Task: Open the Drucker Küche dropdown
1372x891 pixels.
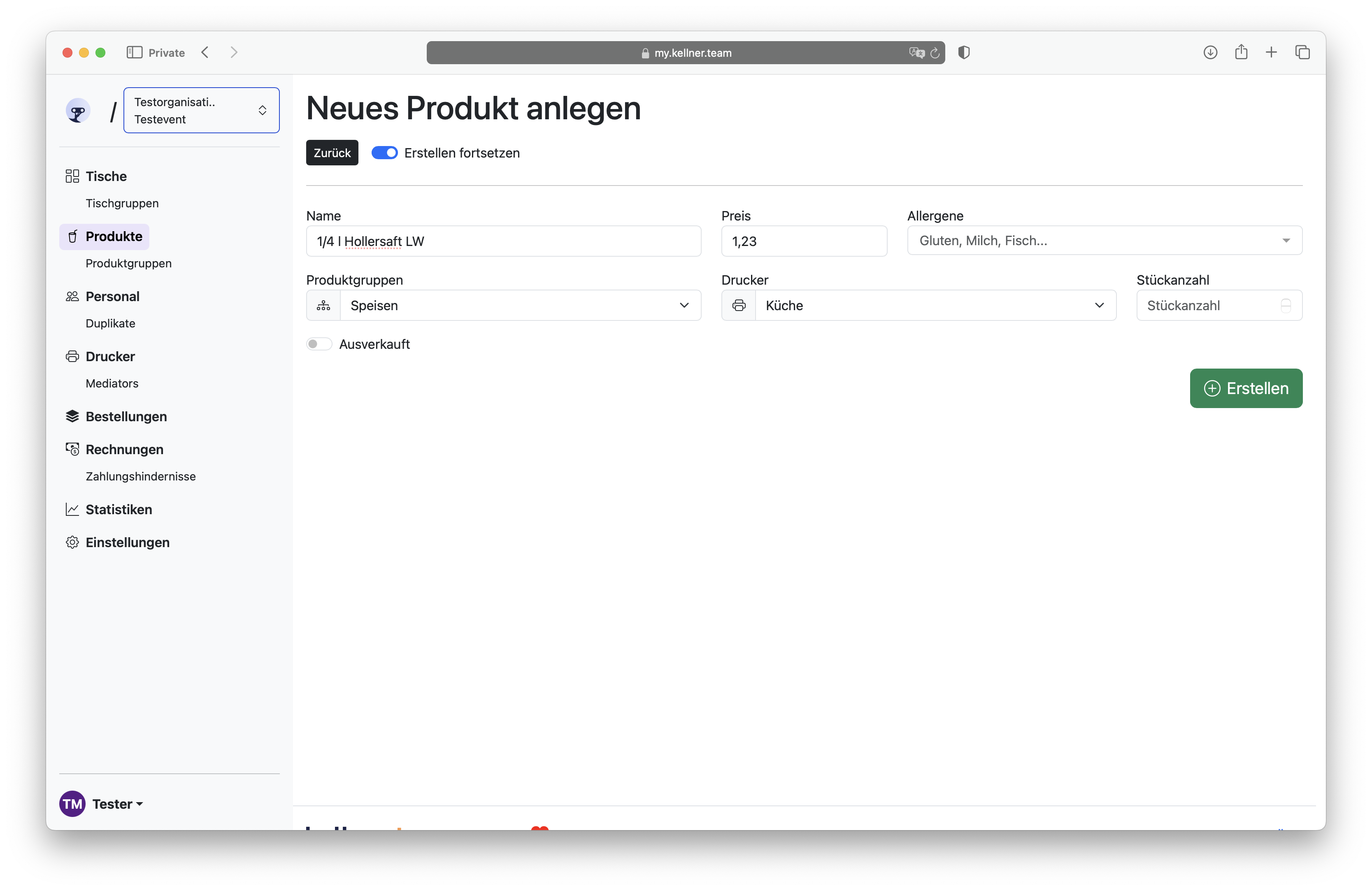Action: pyautogui.click(x=936, y=305)
